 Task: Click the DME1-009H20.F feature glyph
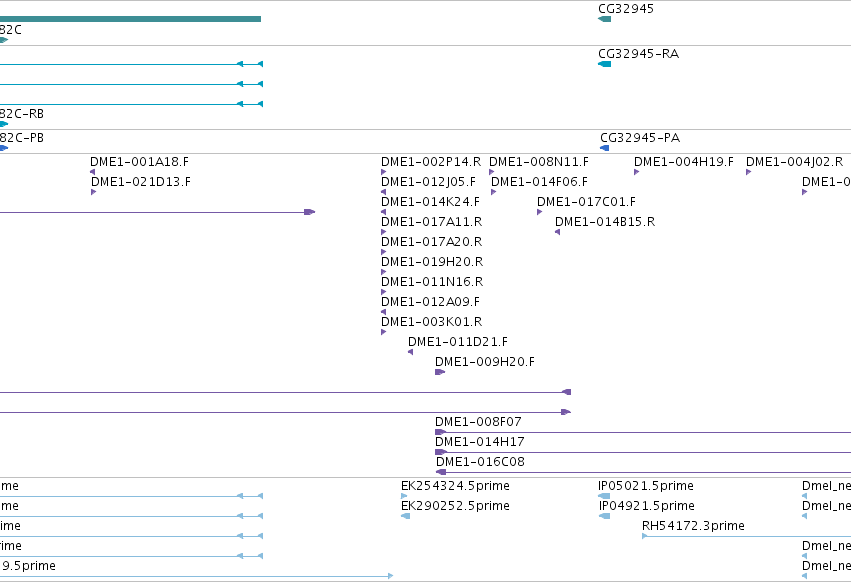click(440, 372)
